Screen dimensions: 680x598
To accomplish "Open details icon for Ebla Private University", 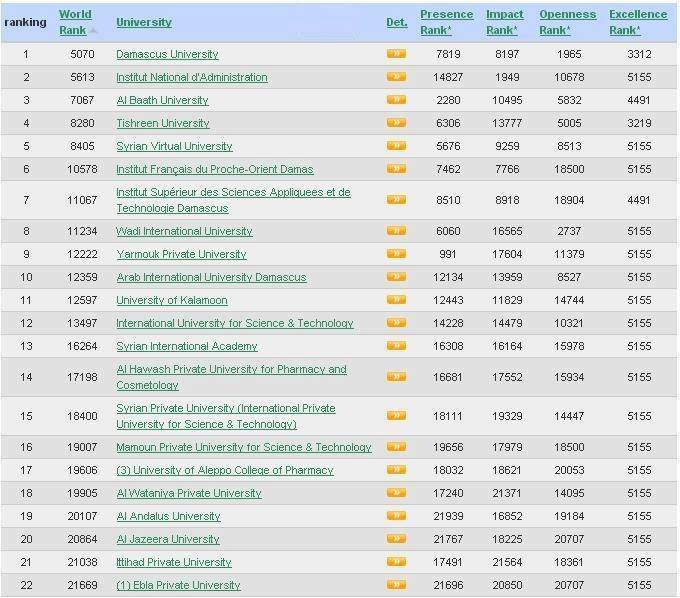I will click(x=396, y=585).
